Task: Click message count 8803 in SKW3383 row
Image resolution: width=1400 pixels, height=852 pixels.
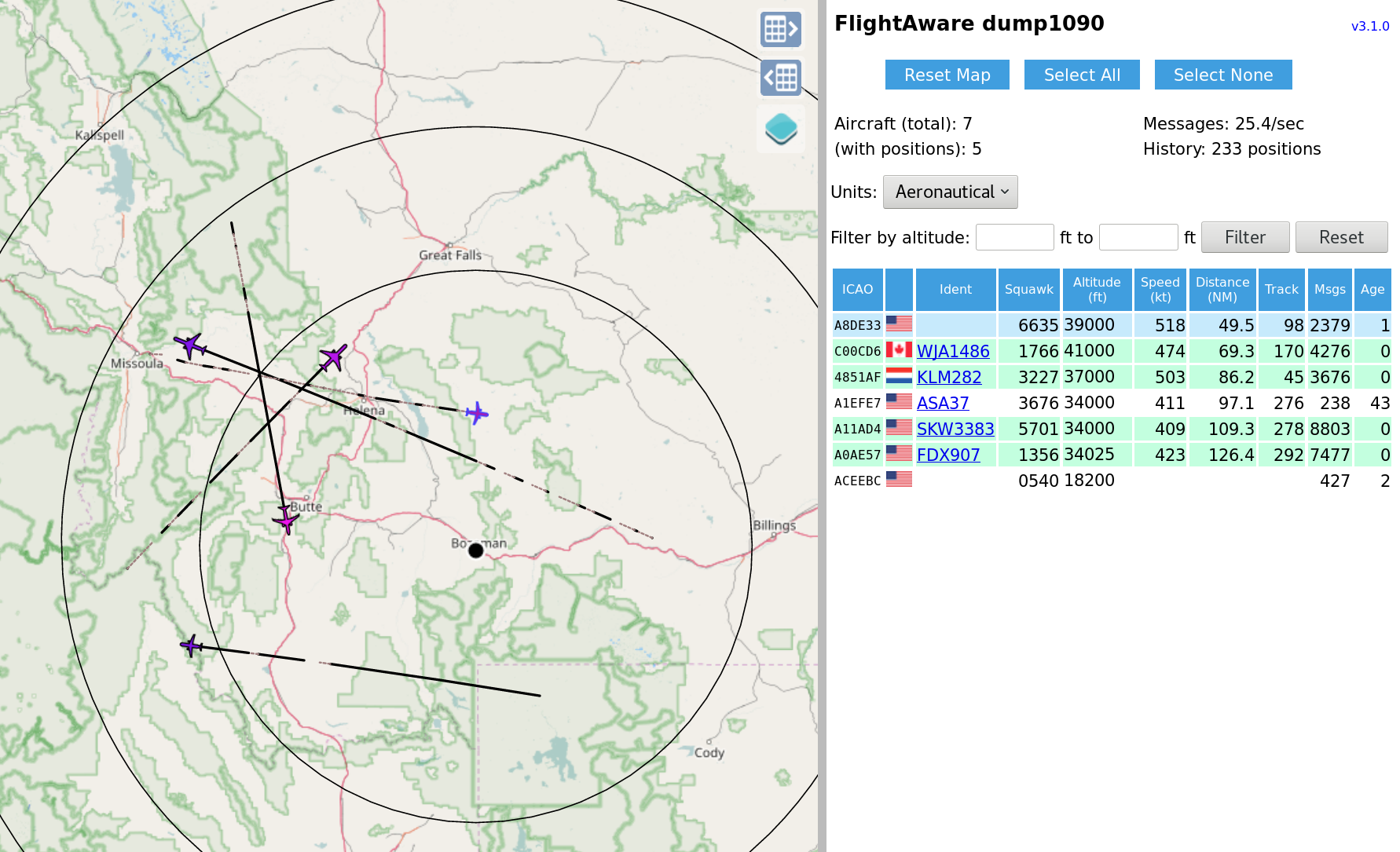Action: 1329,429
